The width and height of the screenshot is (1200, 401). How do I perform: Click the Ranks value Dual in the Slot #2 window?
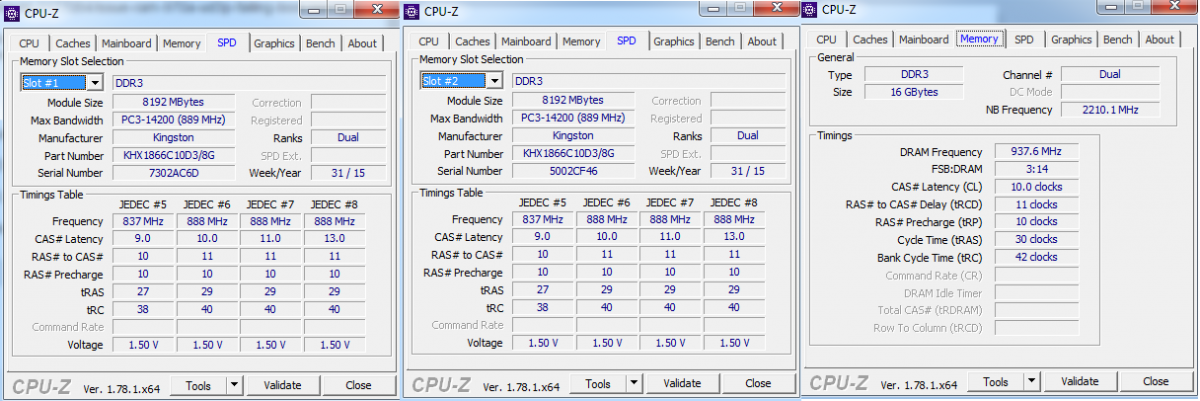747,136
